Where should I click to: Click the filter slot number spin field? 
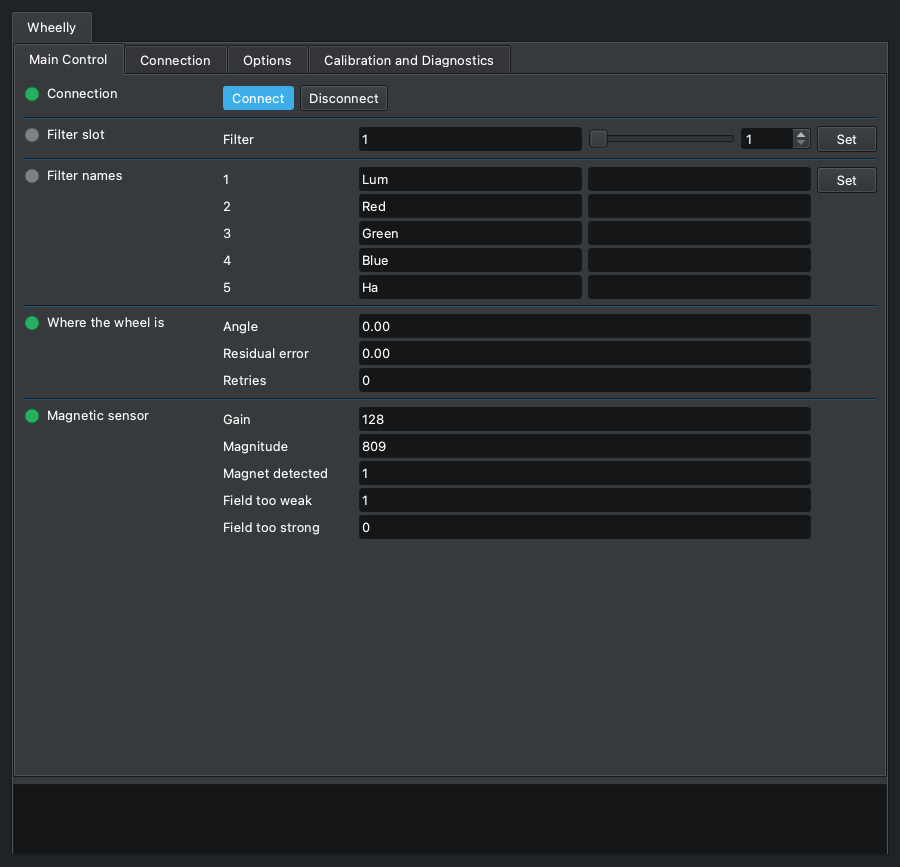click(x=767, y=139)
